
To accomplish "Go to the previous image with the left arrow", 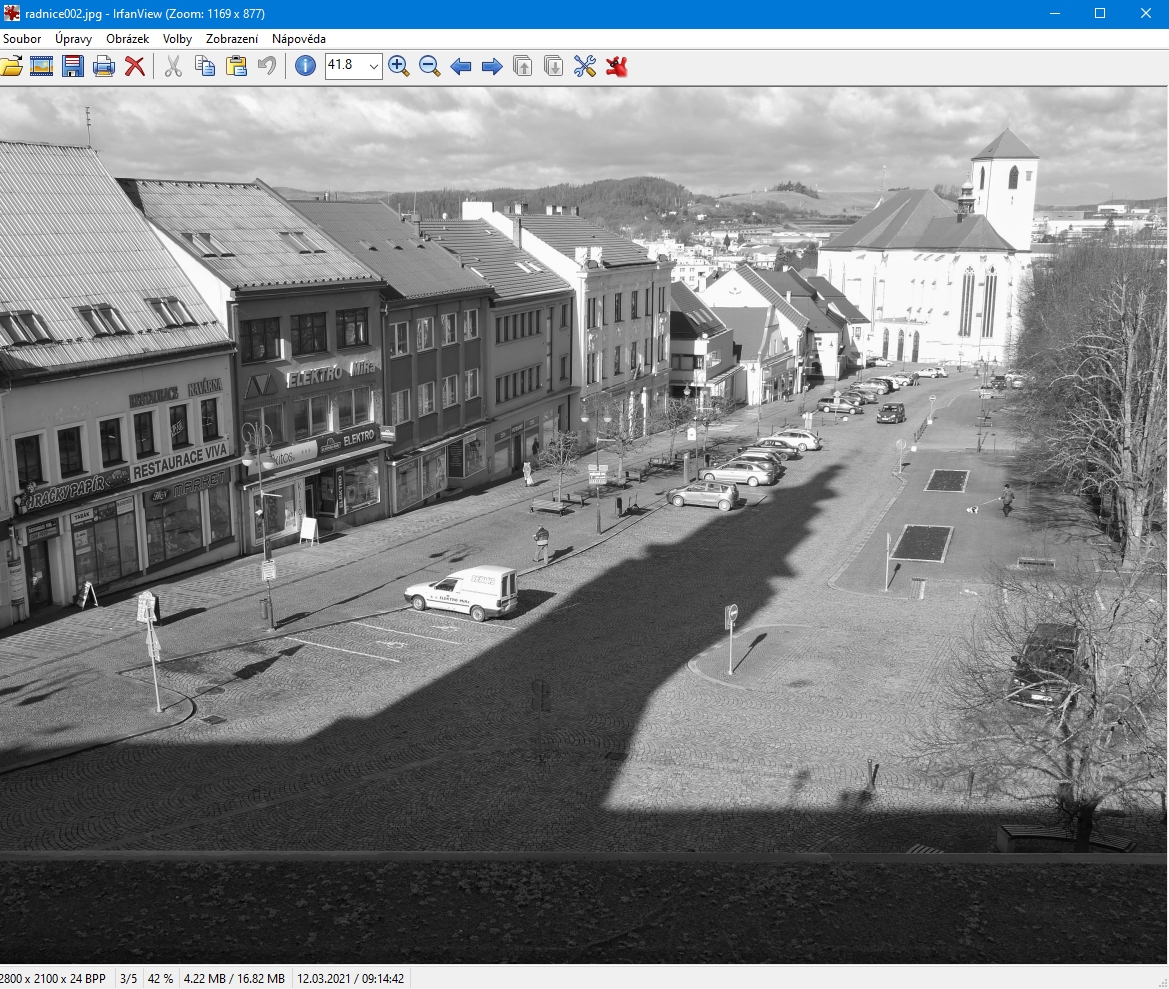I will click(x=461, y=67).
